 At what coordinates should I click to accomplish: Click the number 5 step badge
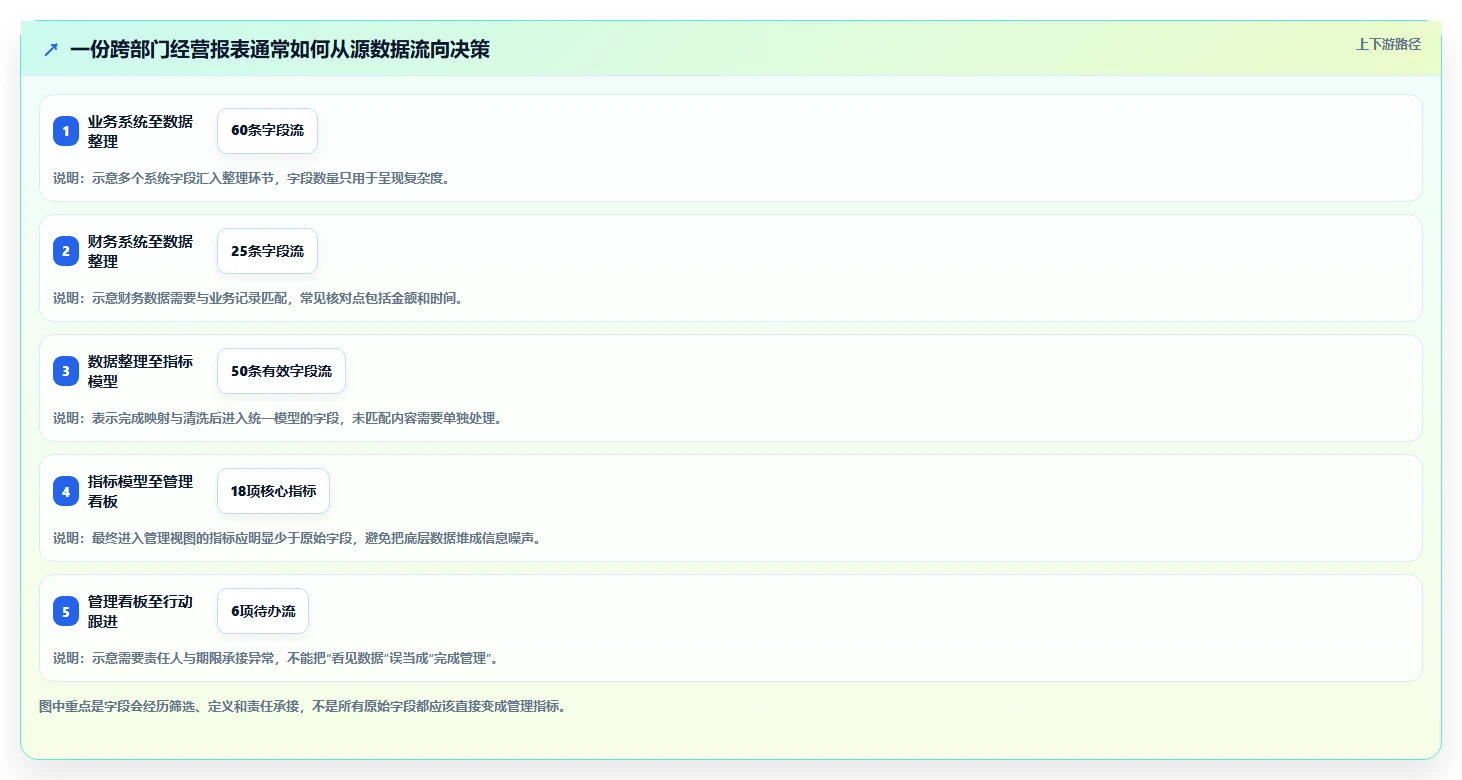click(x=66, y=611)
